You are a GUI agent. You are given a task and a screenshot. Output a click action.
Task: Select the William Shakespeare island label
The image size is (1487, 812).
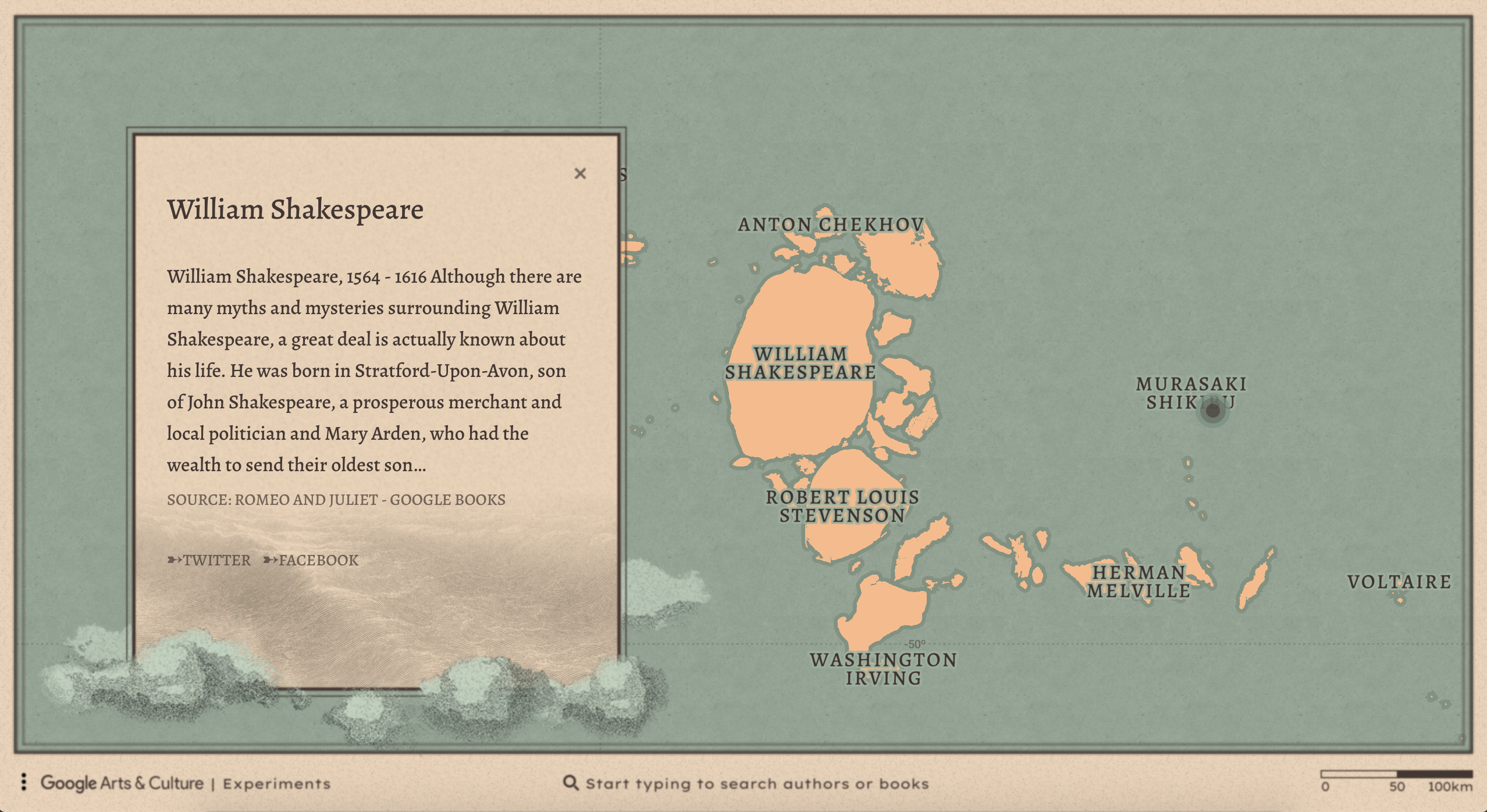(800, 363)
